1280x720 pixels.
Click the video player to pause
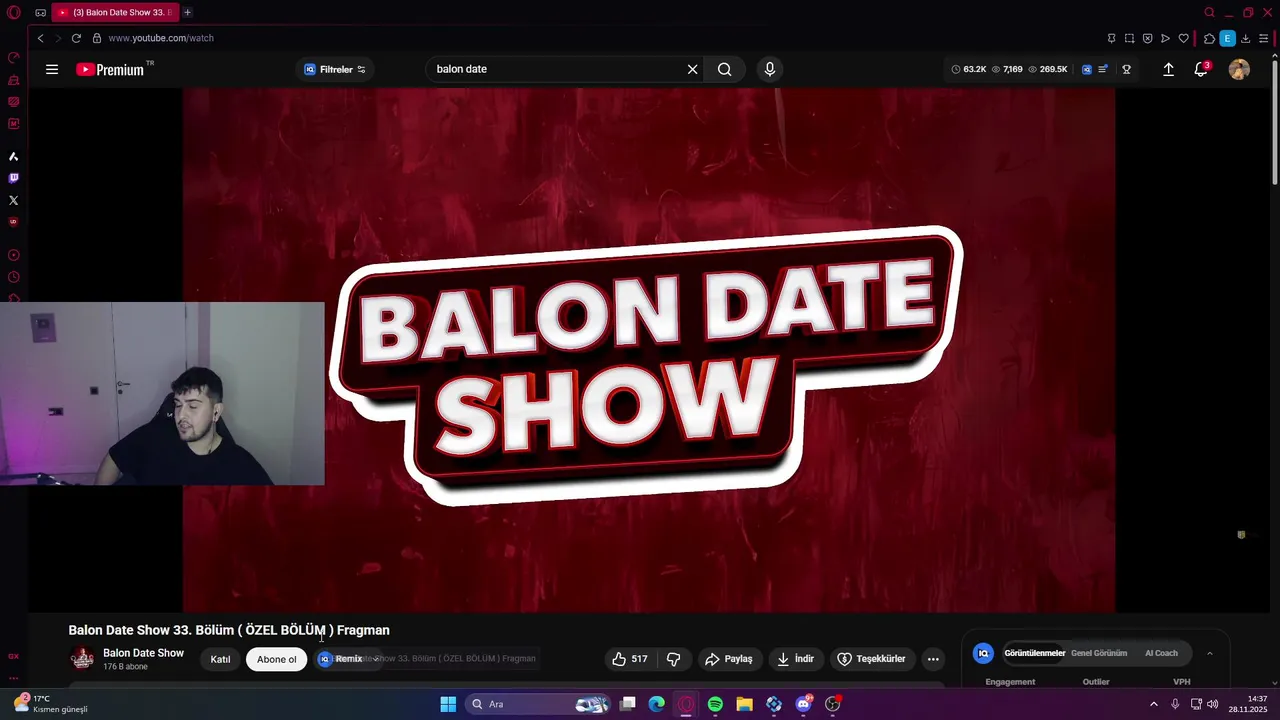[648, 350]
